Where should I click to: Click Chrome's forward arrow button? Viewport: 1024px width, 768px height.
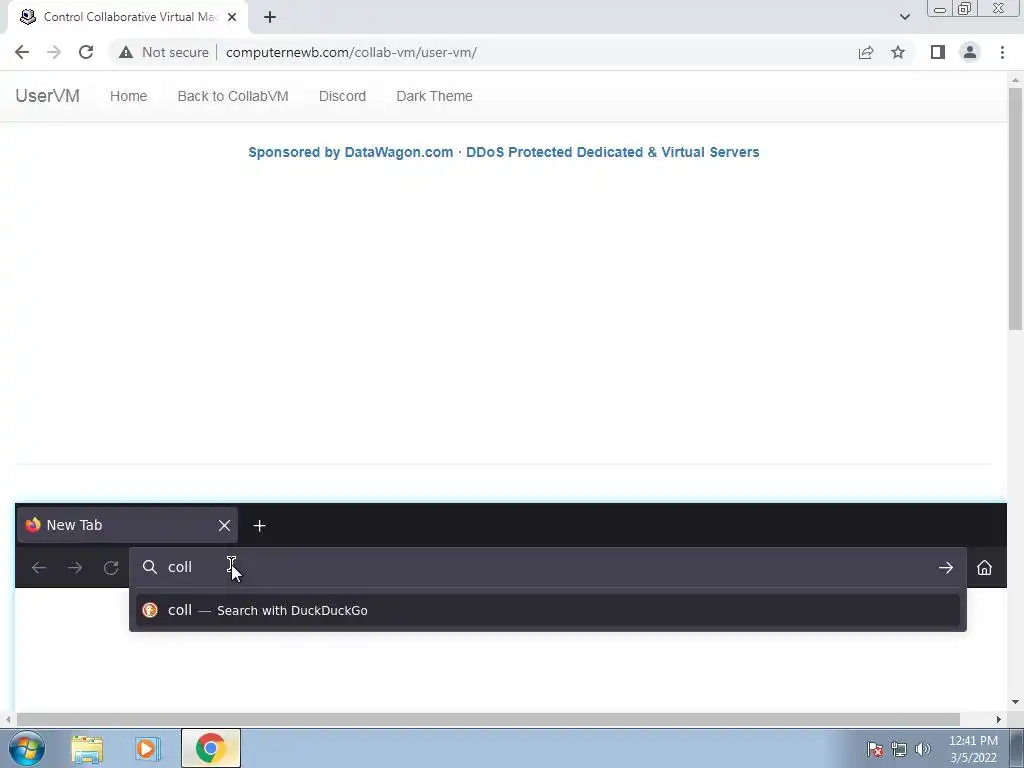[x=54, y=52]
